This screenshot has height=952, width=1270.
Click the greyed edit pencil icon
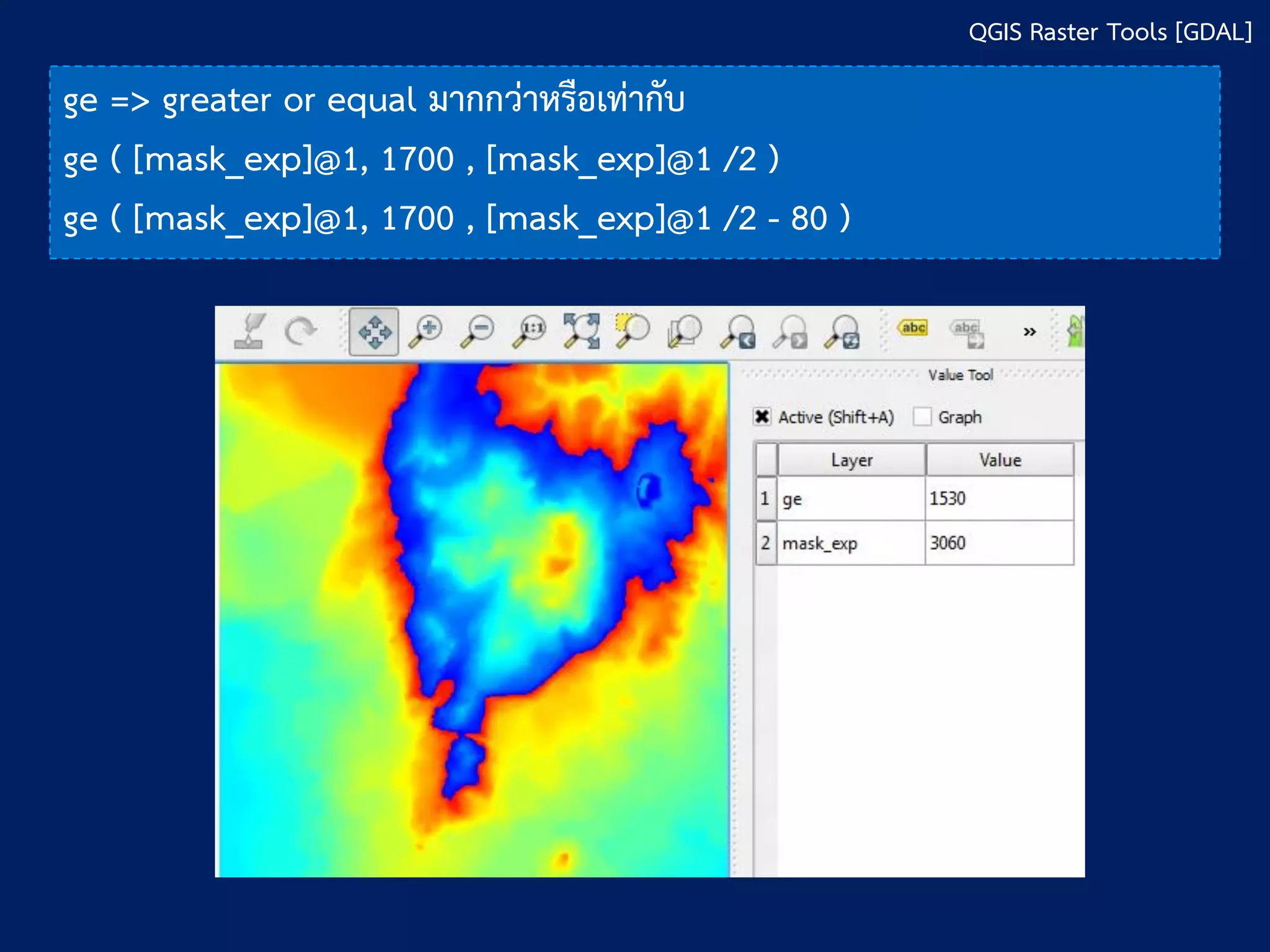[x=249, y=331]
